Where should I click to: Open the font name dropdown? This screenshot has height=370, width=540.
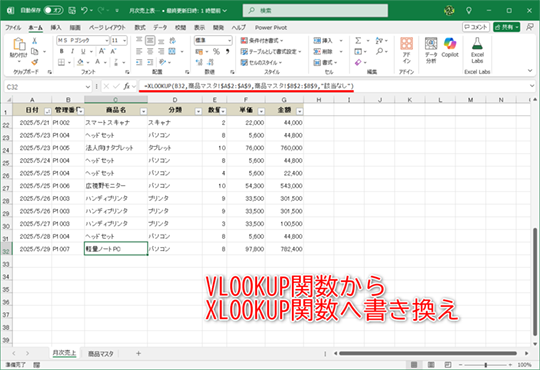(x=106, y=41)
